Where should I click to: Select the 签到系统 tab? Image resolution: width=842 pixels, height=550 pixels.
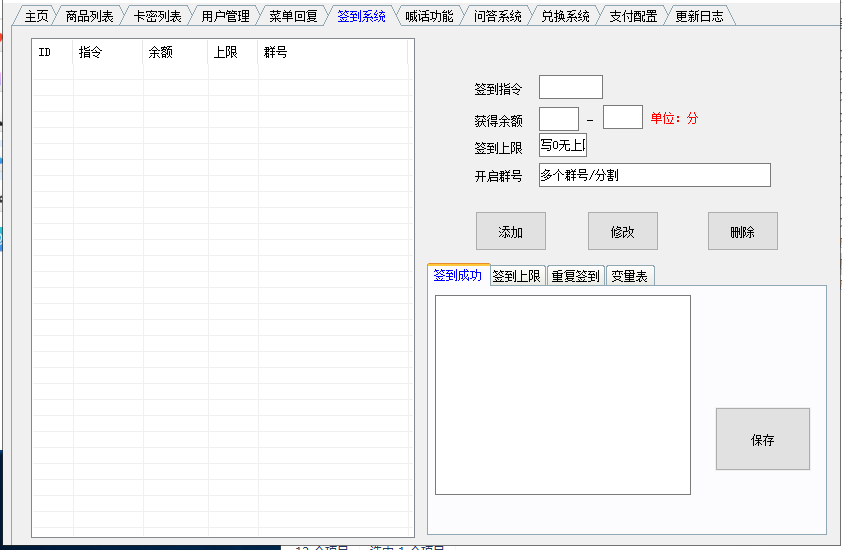coord(361,16)
